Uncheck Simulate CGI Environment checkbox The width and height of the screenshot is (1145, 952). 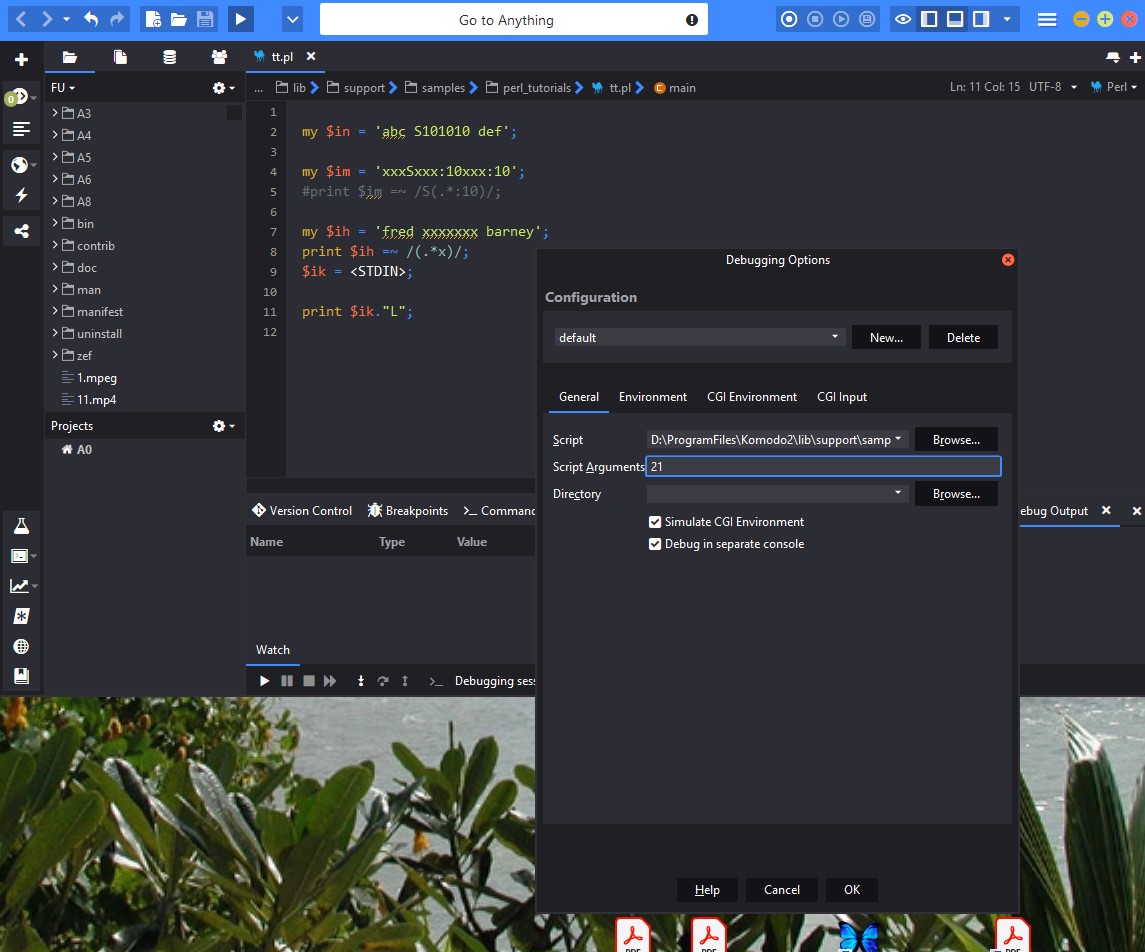click(655, 522)
